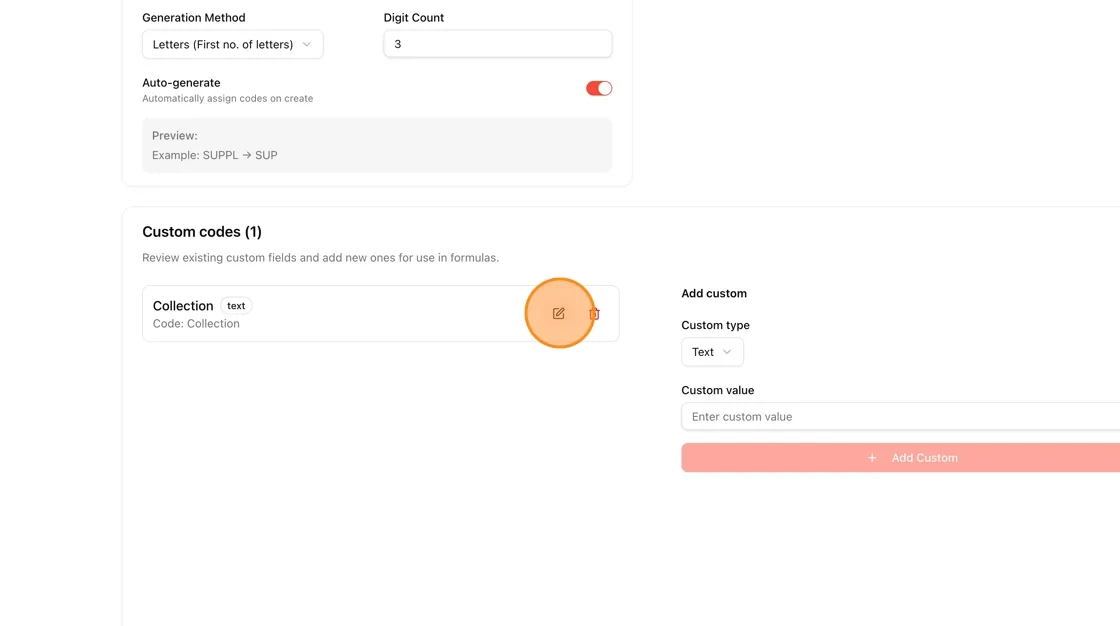Click the 'Custom codes (1)' heading
The image size is (1120, 626).
[x=202, y=232]
